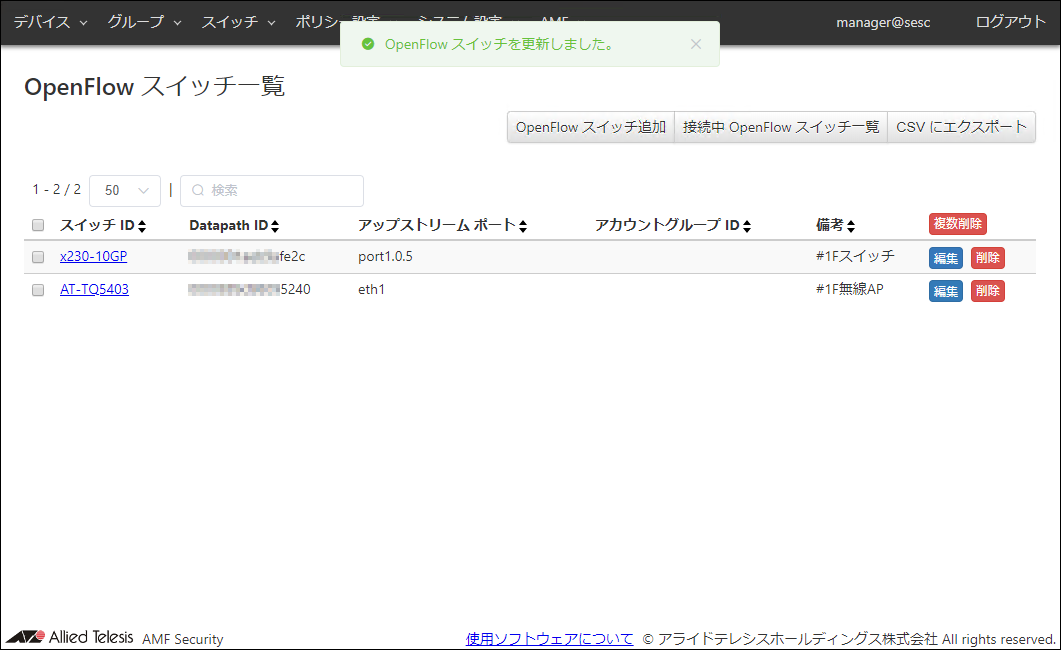Click Datapath ID ending 5240

click(x=250, y=289)
